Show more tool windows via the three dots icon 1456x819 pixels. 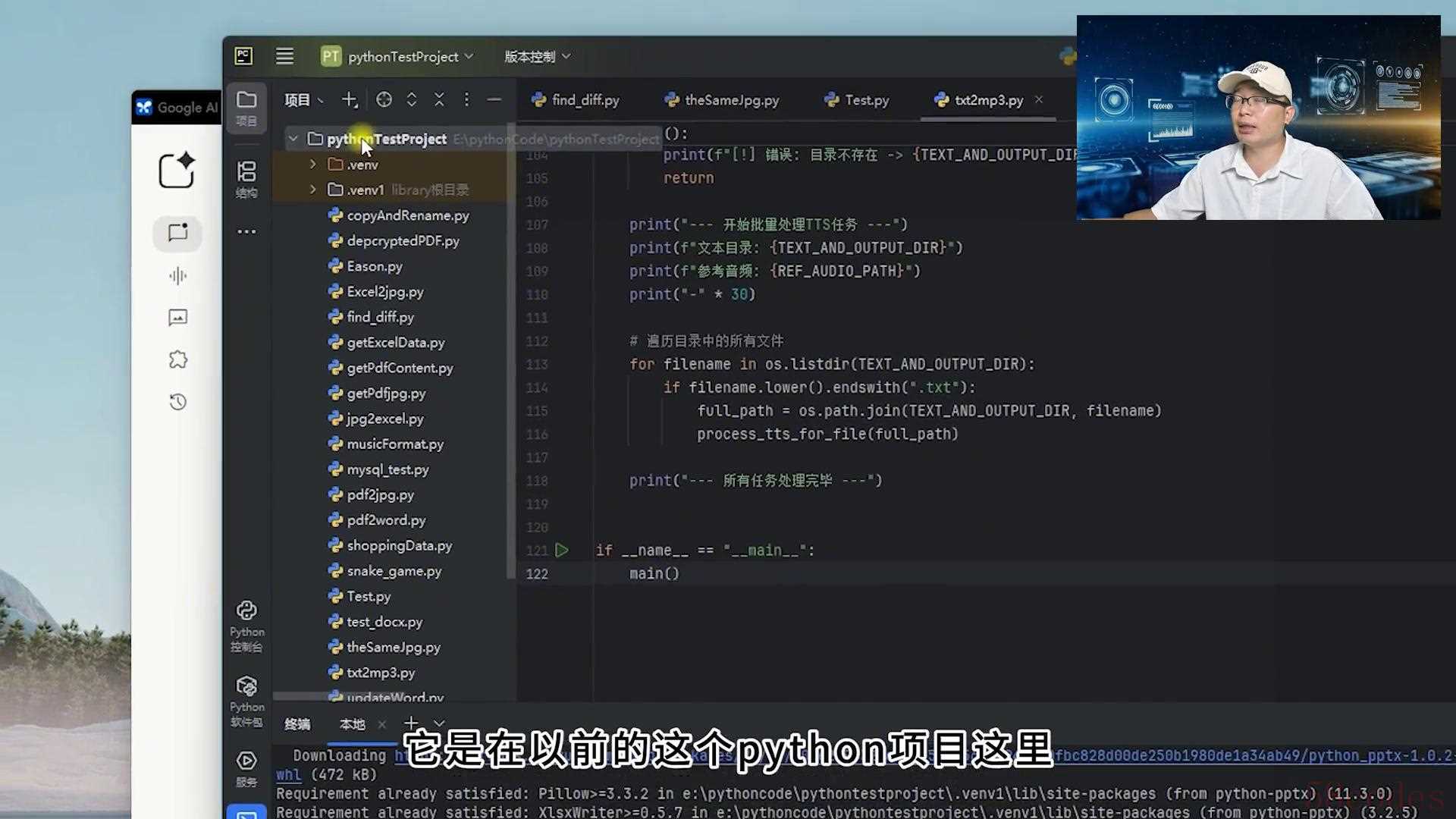pos(246,231)
